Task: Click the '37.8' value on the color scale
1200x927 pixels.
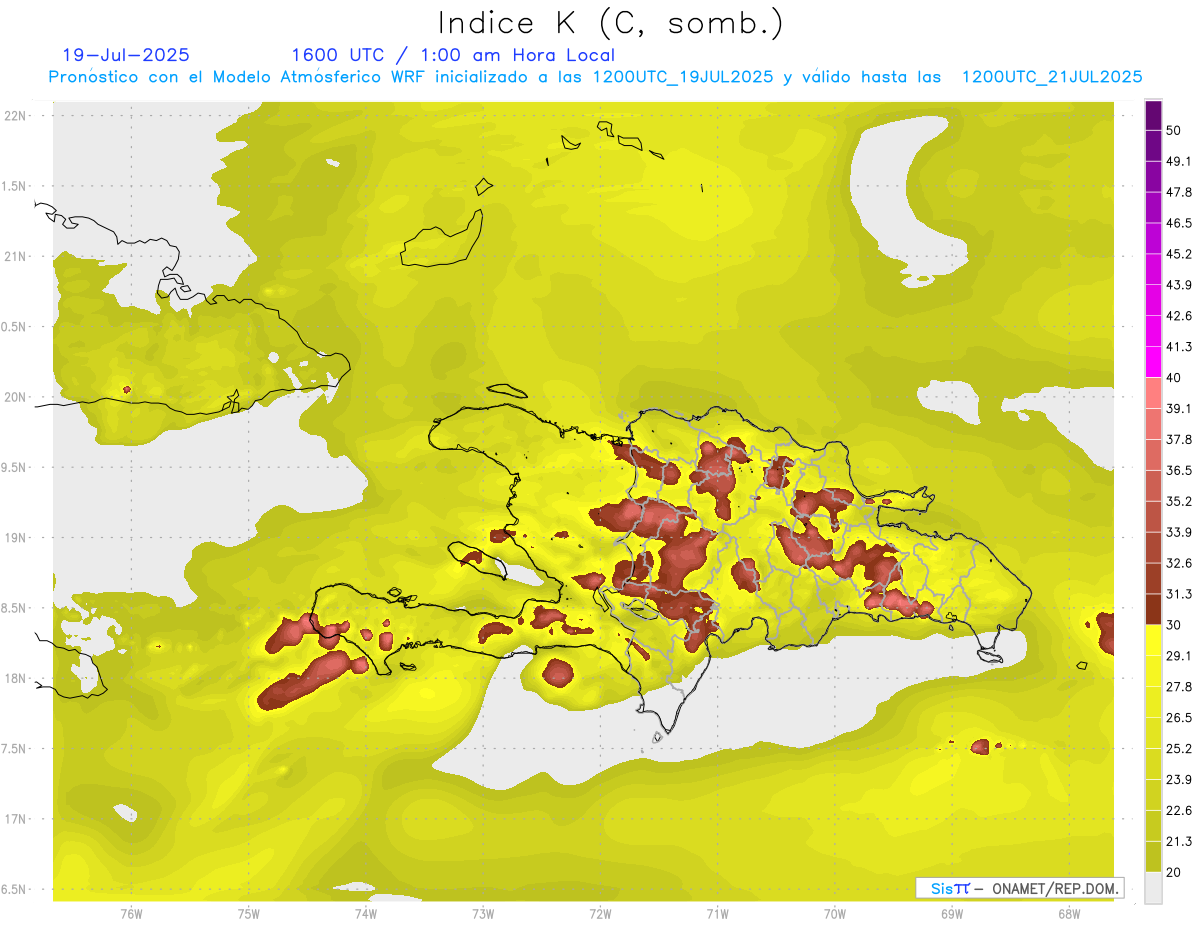Action: [1179, 439]
